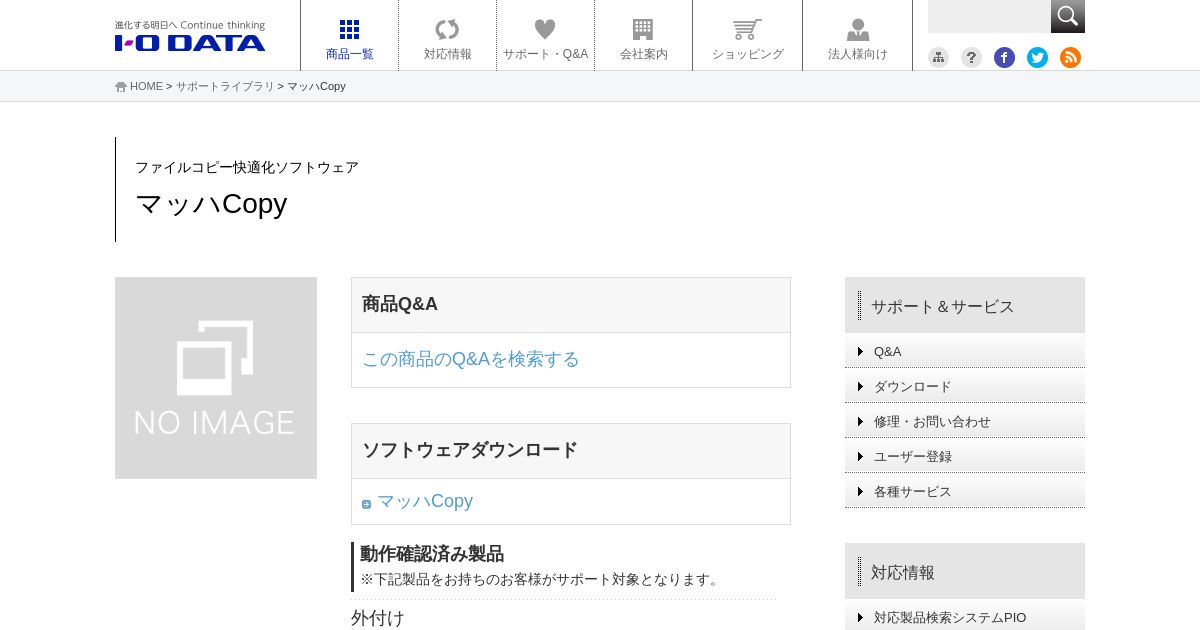Open the sitemap icon
Screen dimensions: 1200x630
[938, 57]
